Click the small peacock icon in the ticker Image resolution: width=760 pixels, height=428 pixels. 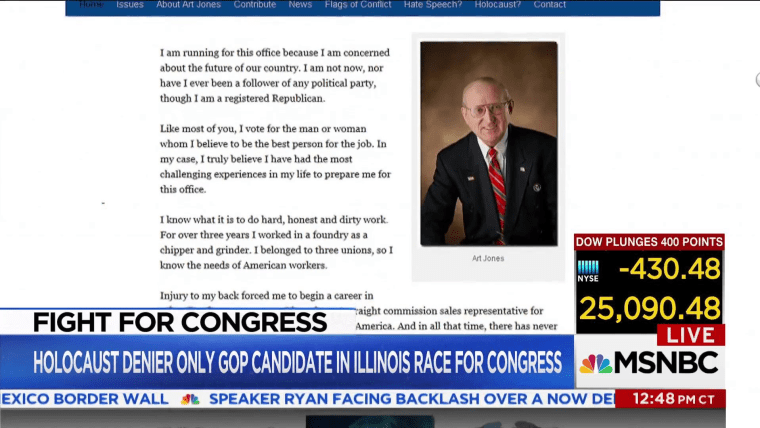[x=190, y=399]
